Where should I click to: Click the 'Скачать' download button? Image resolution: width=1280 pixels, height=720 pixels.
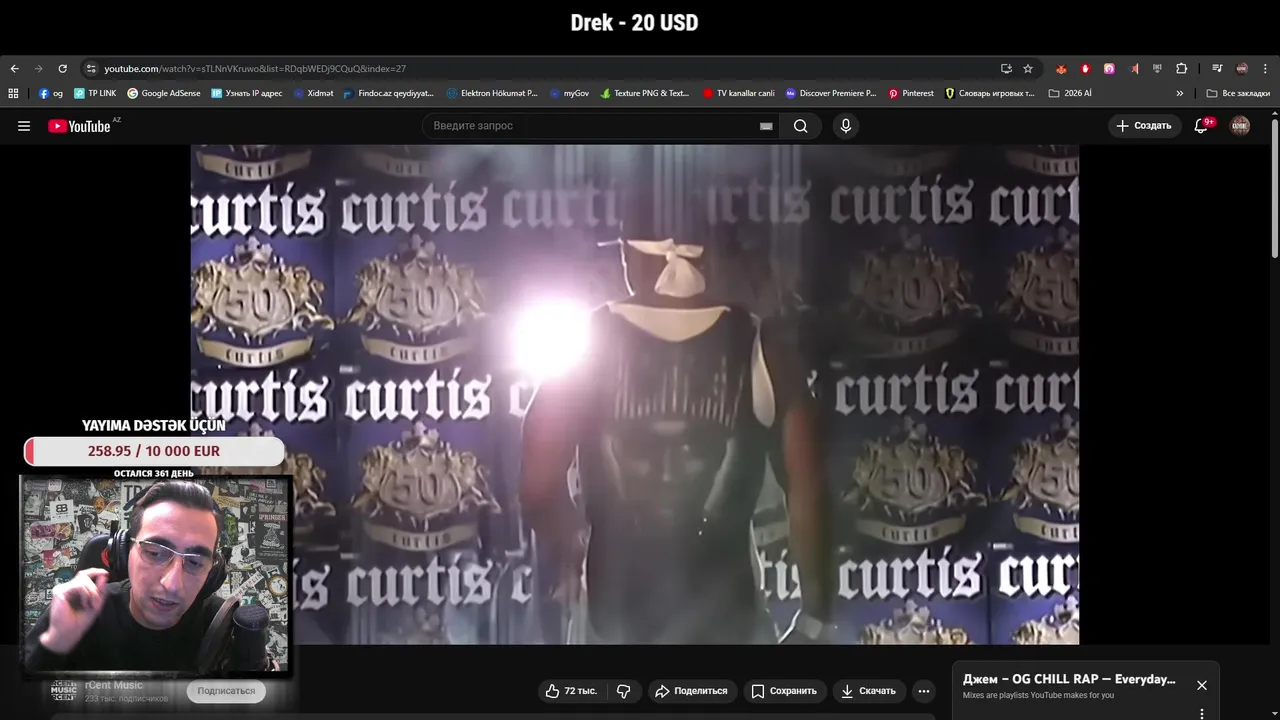(868, 691)
